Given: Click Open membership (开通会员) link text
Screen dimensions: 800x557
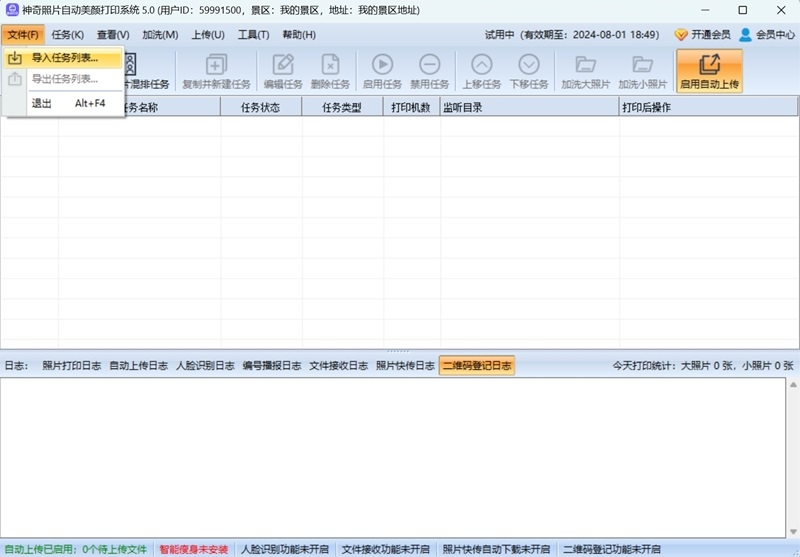Looking at the screenshot, I should pos(711,35).
